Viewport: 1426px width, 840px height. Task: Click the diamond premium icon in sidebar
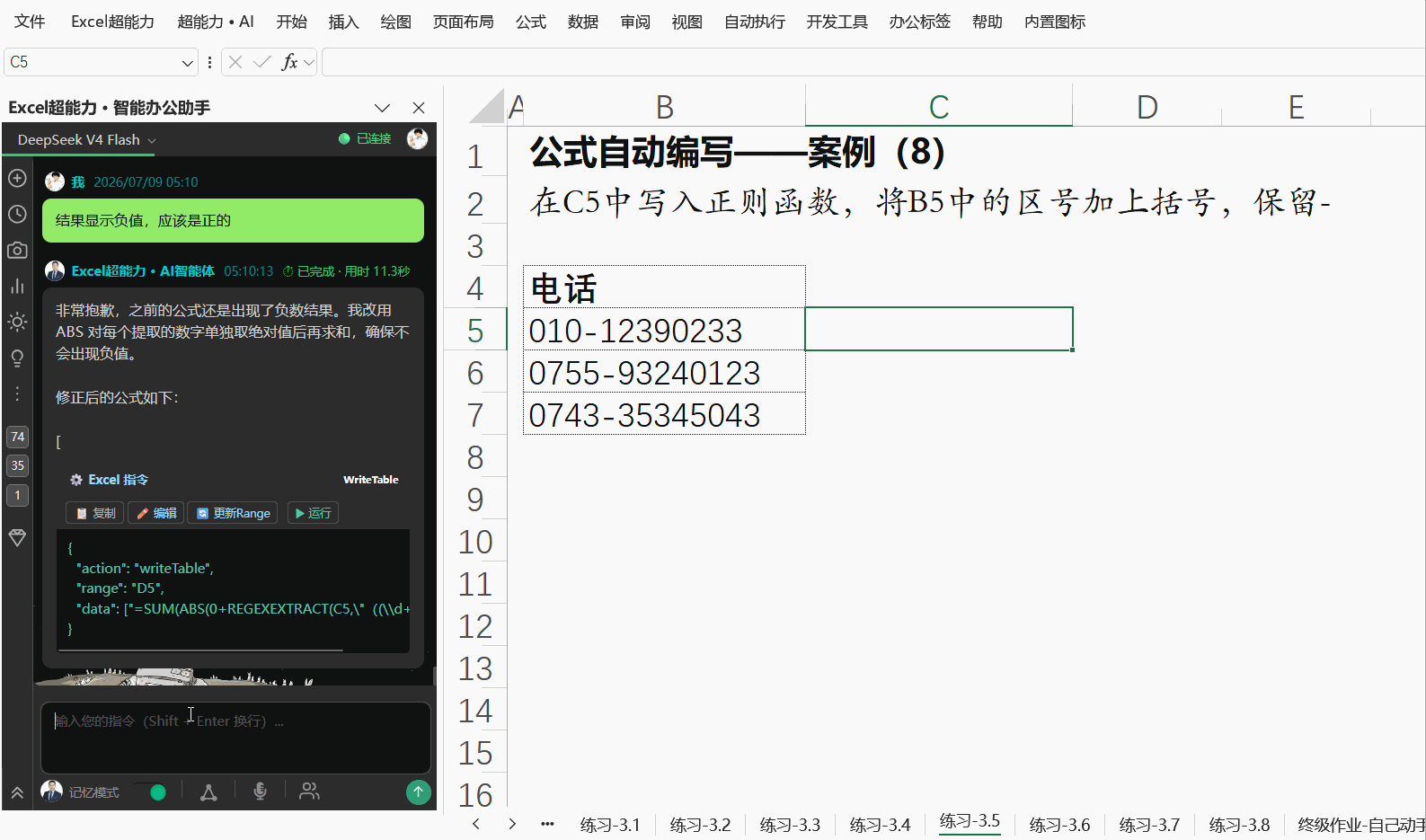(17, 537)
